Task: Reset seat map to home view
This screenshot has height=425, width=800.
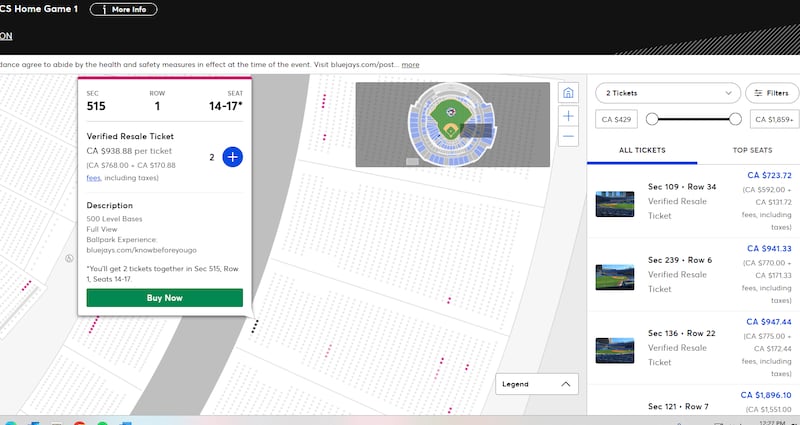Action: click(568, 93)
